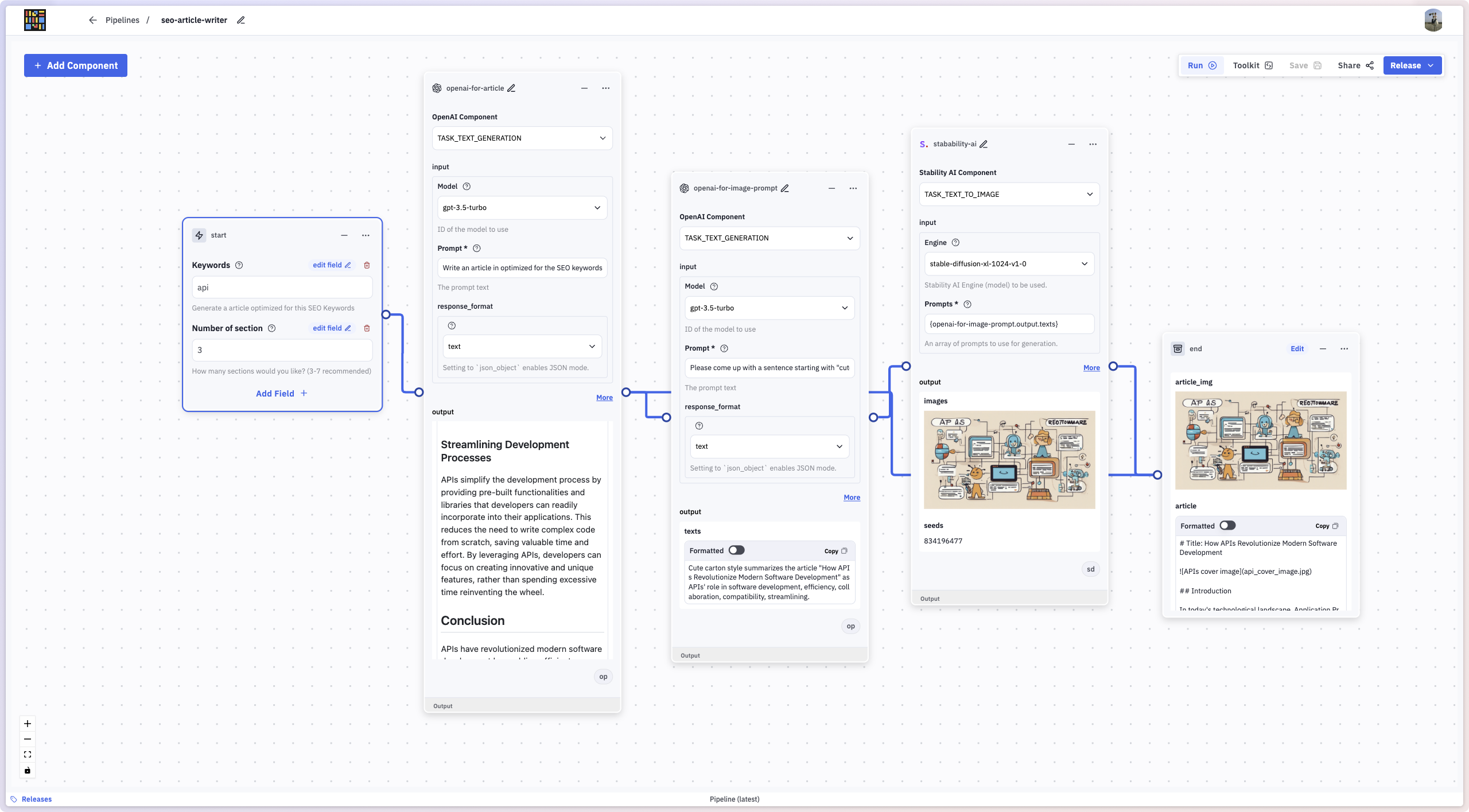This screenshot has height=812, width=1469.
Task: Toggle Formatted switch in end article
Action: pyautogui.click(x=1227, y=526)
